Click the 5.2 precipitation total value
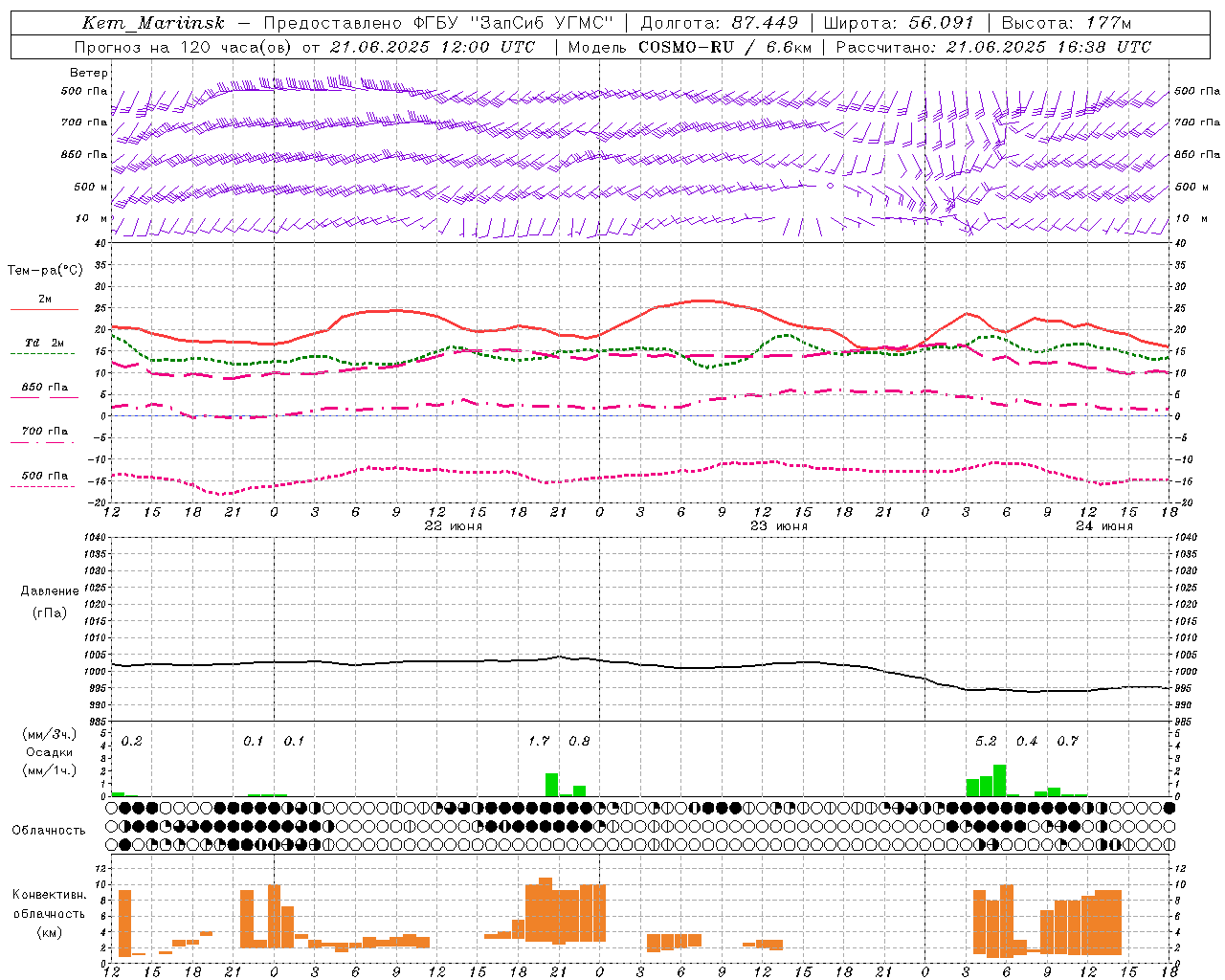Viewport: 1225px width, 980px height. coord(986,742)
